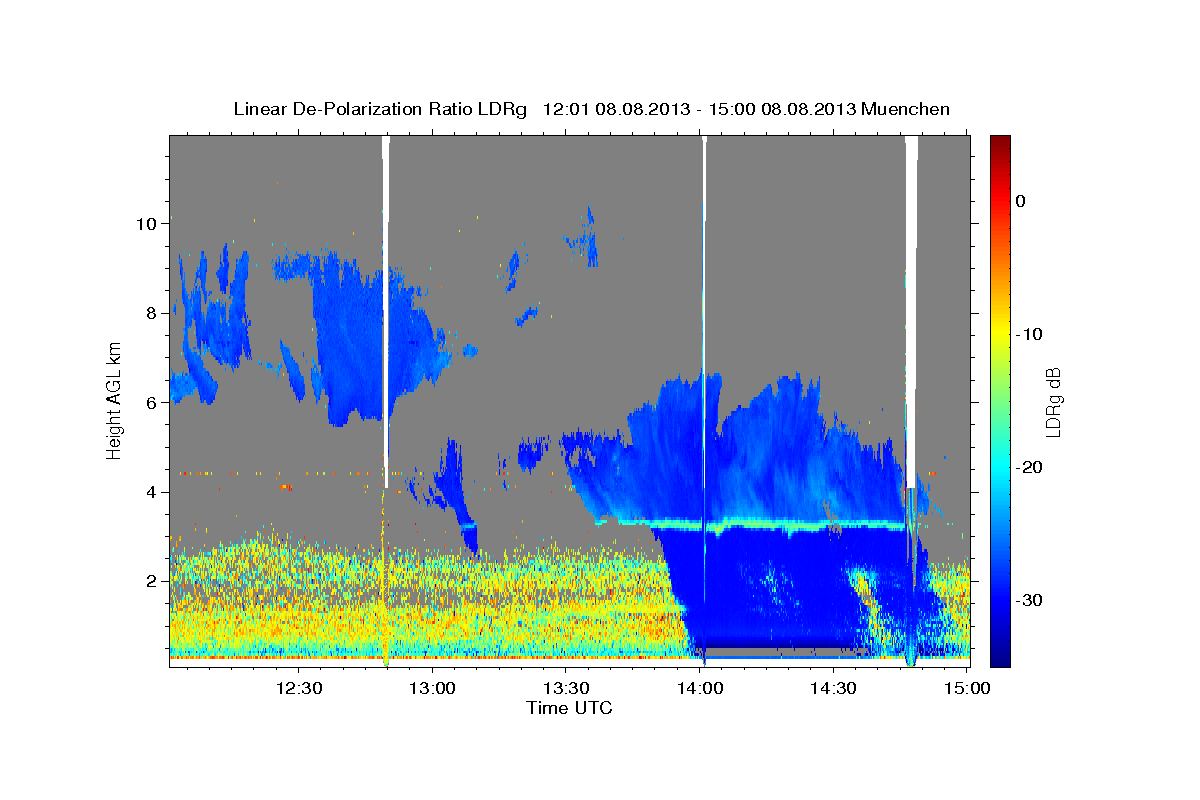Click the height tick label 4
Image resolution: width=1200 pixels, height=800 pixels.
pyautogui.click(x=150, y=492)
